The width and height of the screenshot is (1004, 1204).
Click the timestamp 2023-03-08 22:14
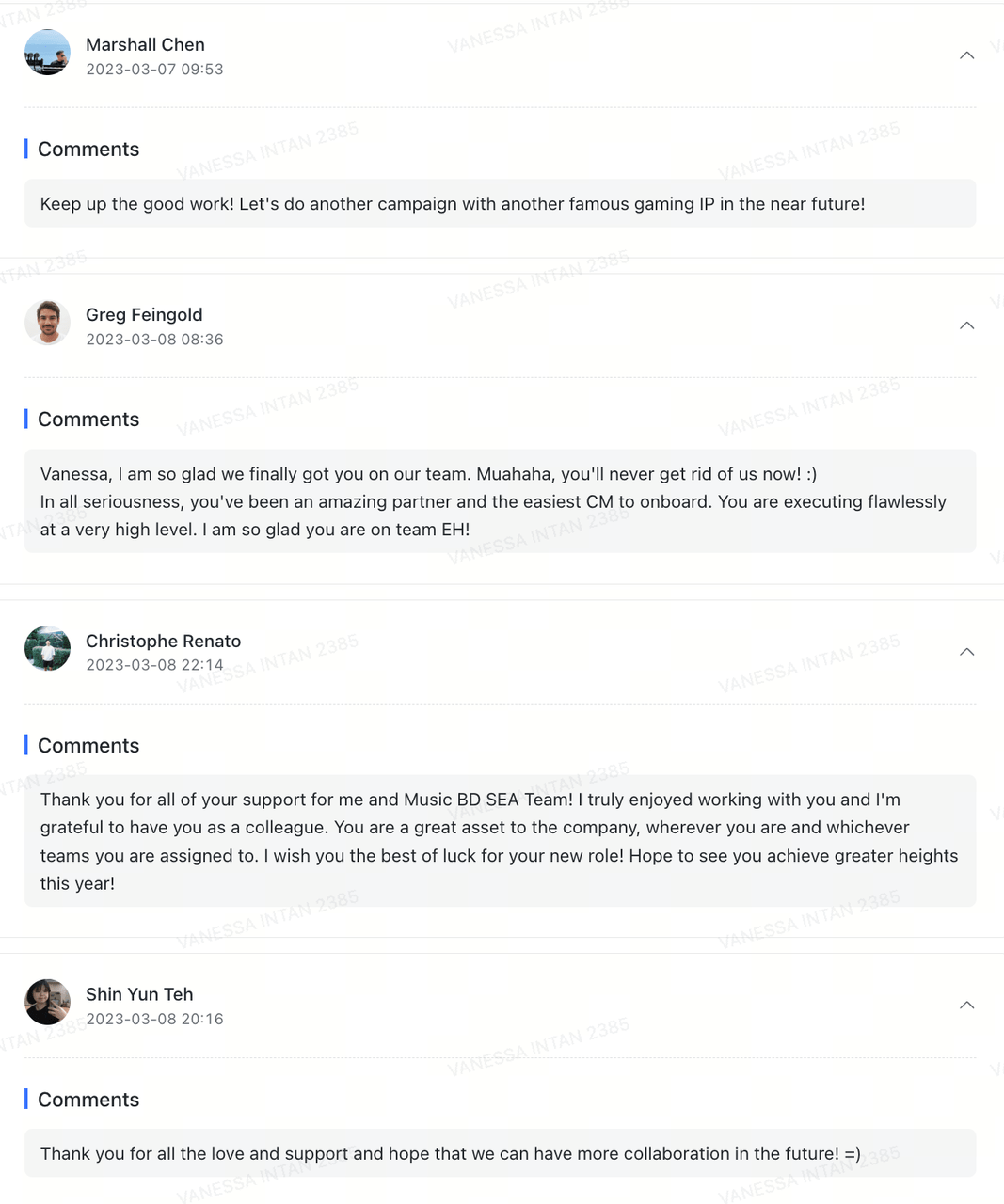click(154, 665)
